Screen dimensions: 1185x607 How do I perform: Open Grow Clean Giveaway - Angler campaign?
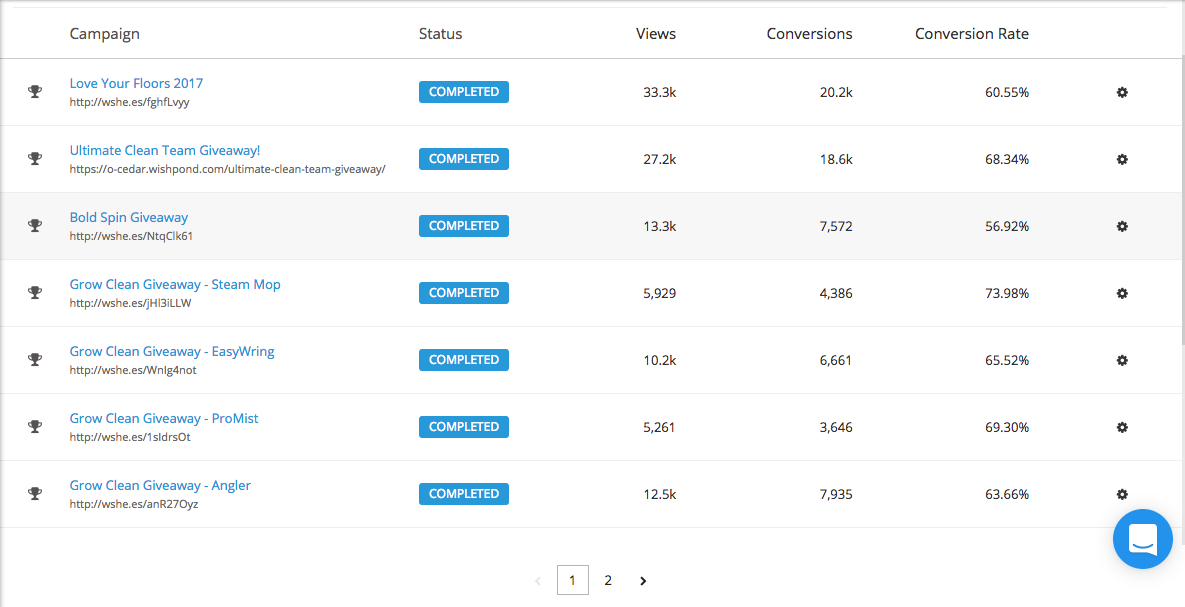[160, 485]
